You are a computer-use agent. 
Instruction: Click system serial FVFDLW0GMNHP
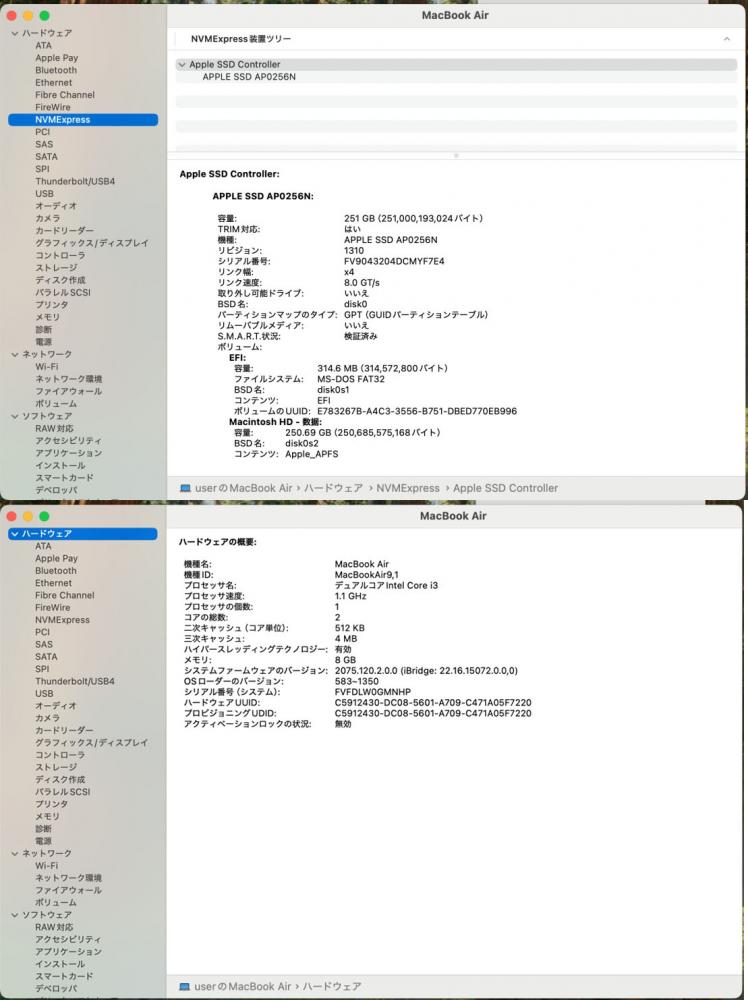pos(373,692)
